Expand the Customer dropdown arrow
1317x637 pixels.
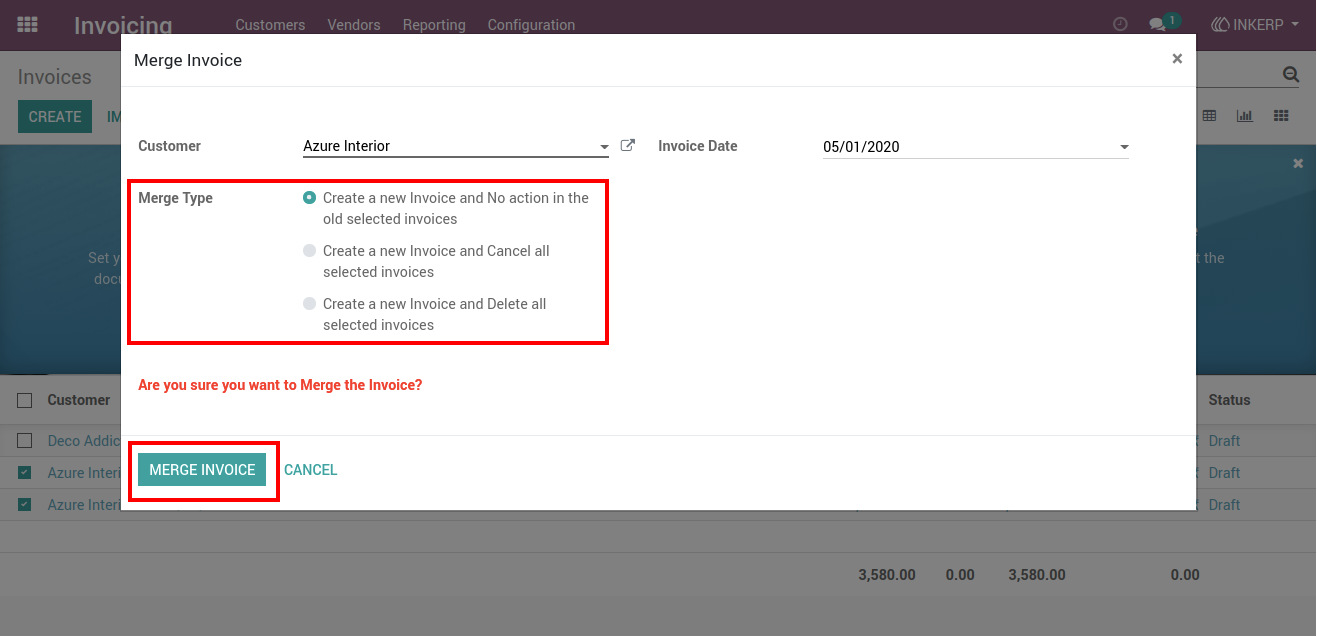(604, 147)
